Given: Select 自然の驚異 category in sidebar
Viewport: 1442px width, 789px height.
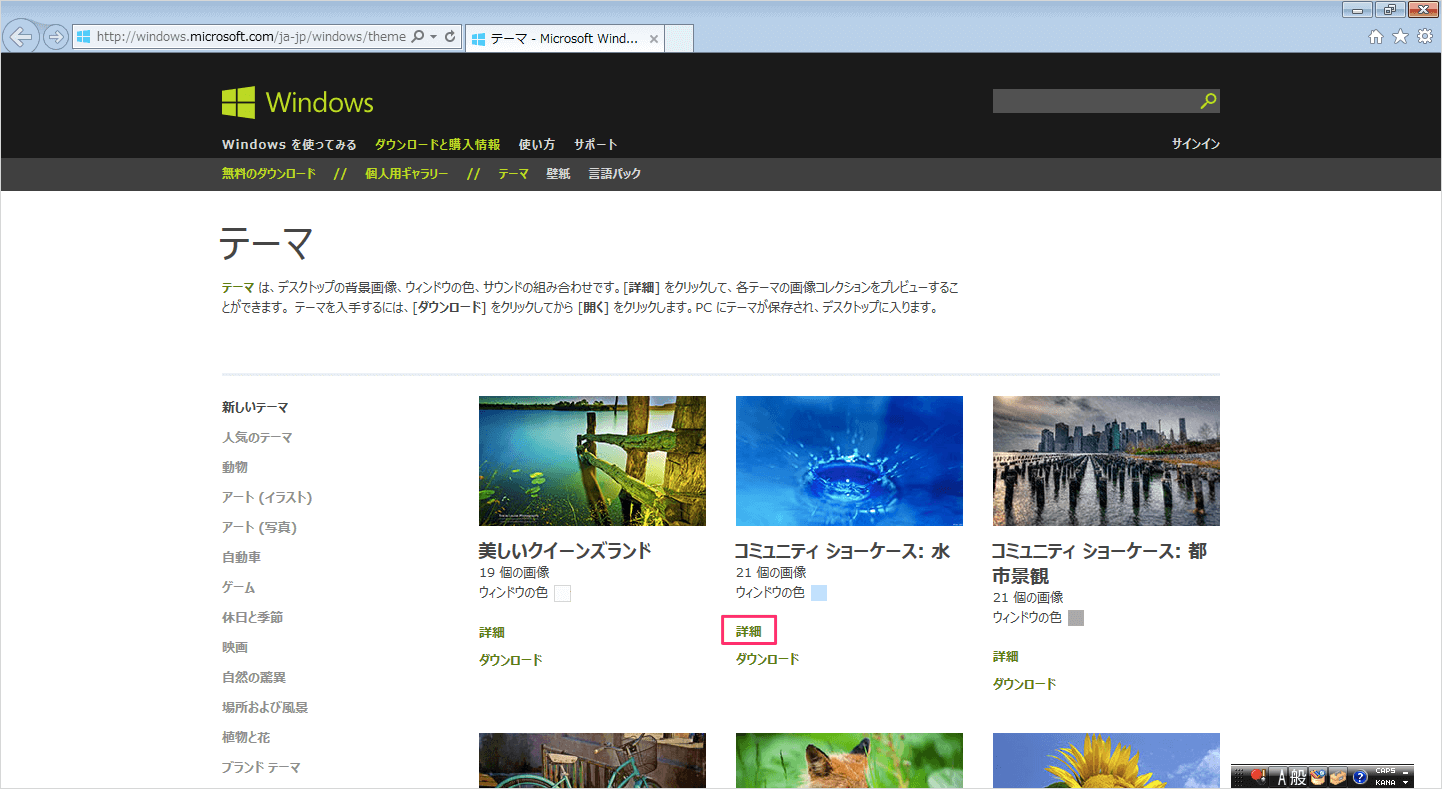Looking at the screenshot, I should [254, 678].
